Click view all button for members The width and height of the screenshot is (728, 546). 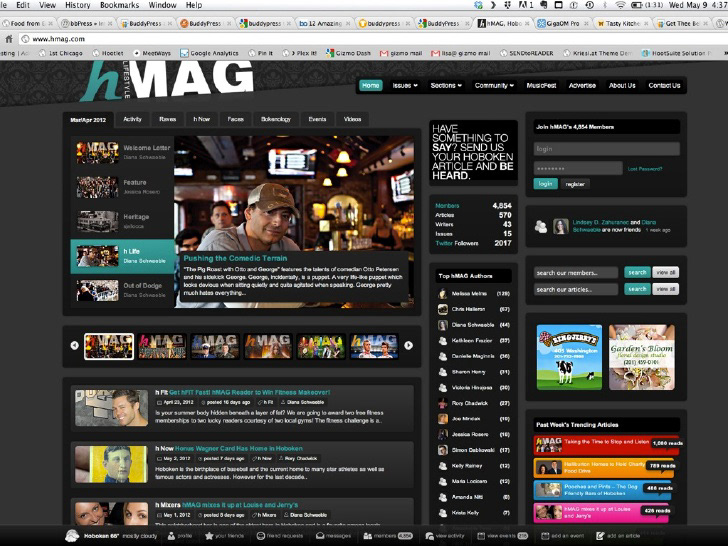pyautogui.click(x=665, y=273)
